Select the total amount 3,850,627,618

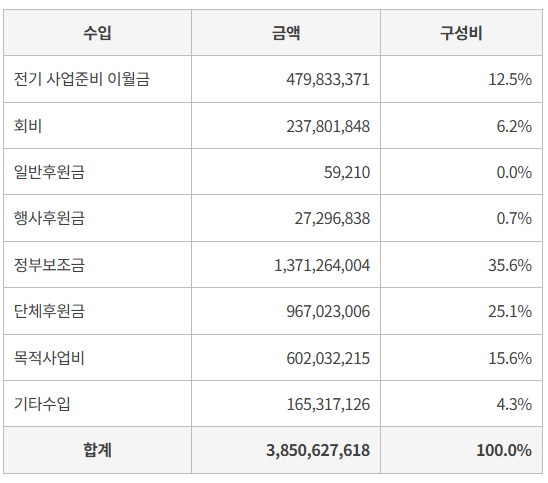318,450
